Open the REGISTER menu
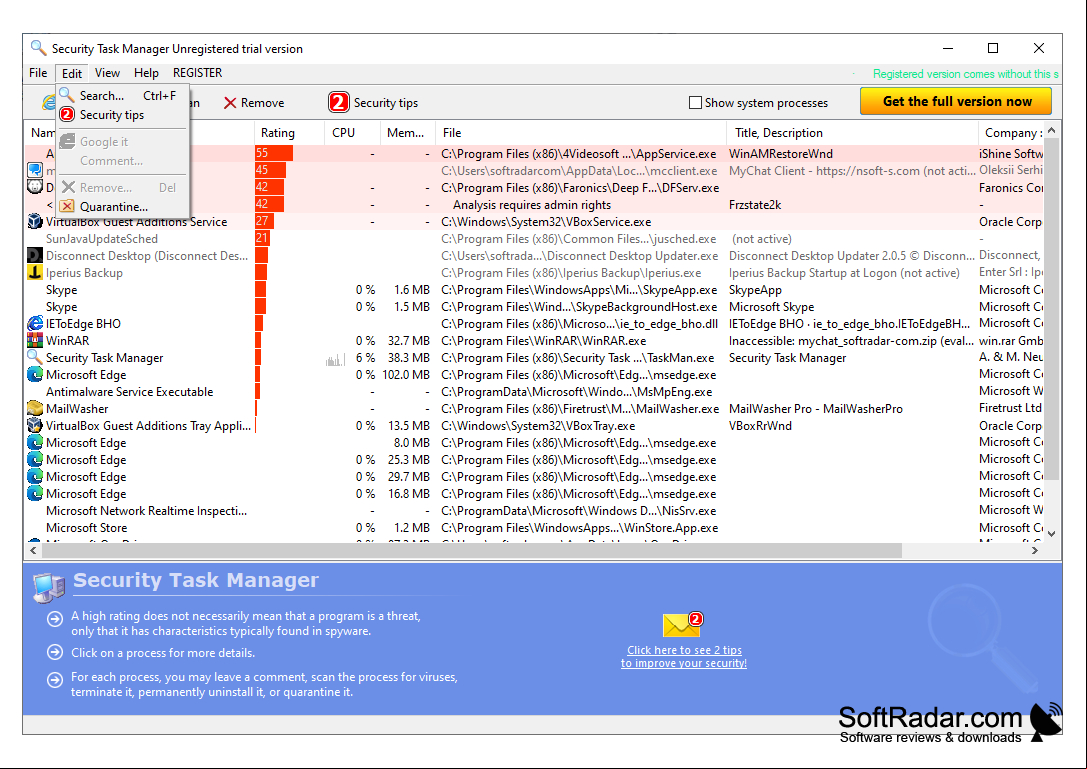1087x769 pixels. click(x=198, y=73)
